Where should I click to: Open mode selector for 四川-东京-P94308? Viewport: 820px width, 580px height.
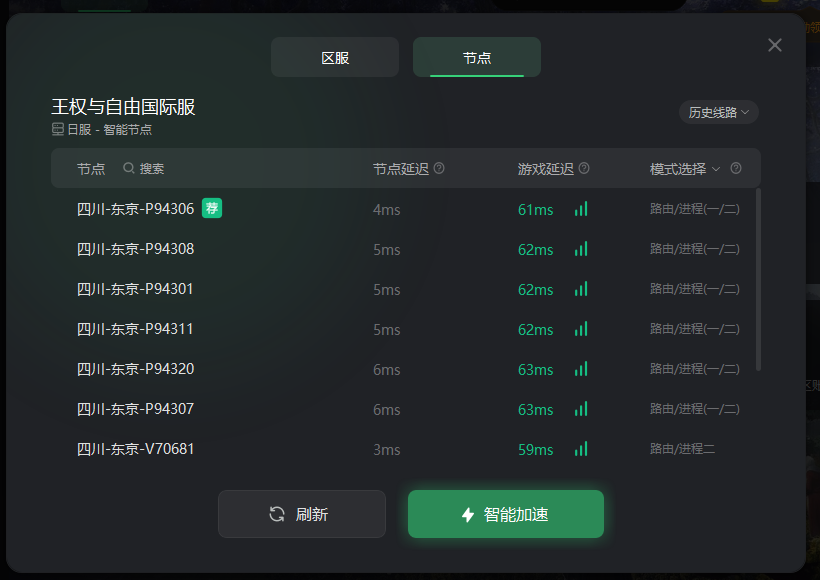[694, 249]
